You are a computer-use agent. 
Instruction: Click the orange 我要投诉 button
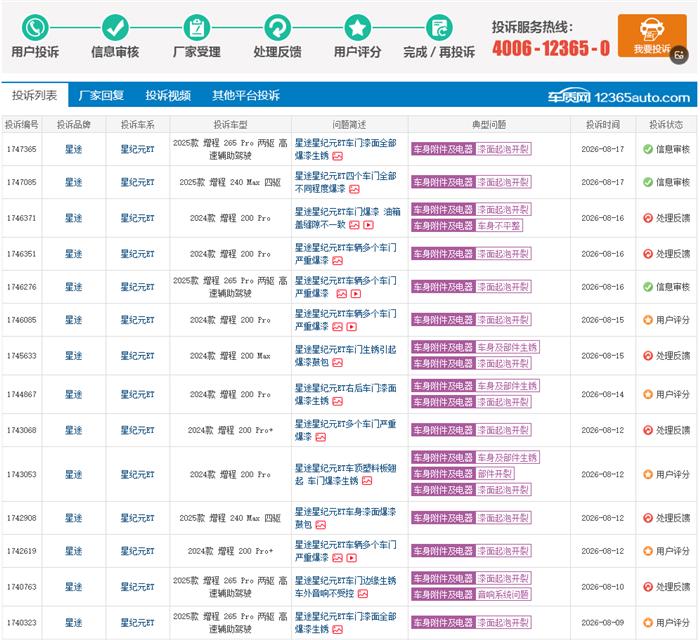[x=652, y=36]
